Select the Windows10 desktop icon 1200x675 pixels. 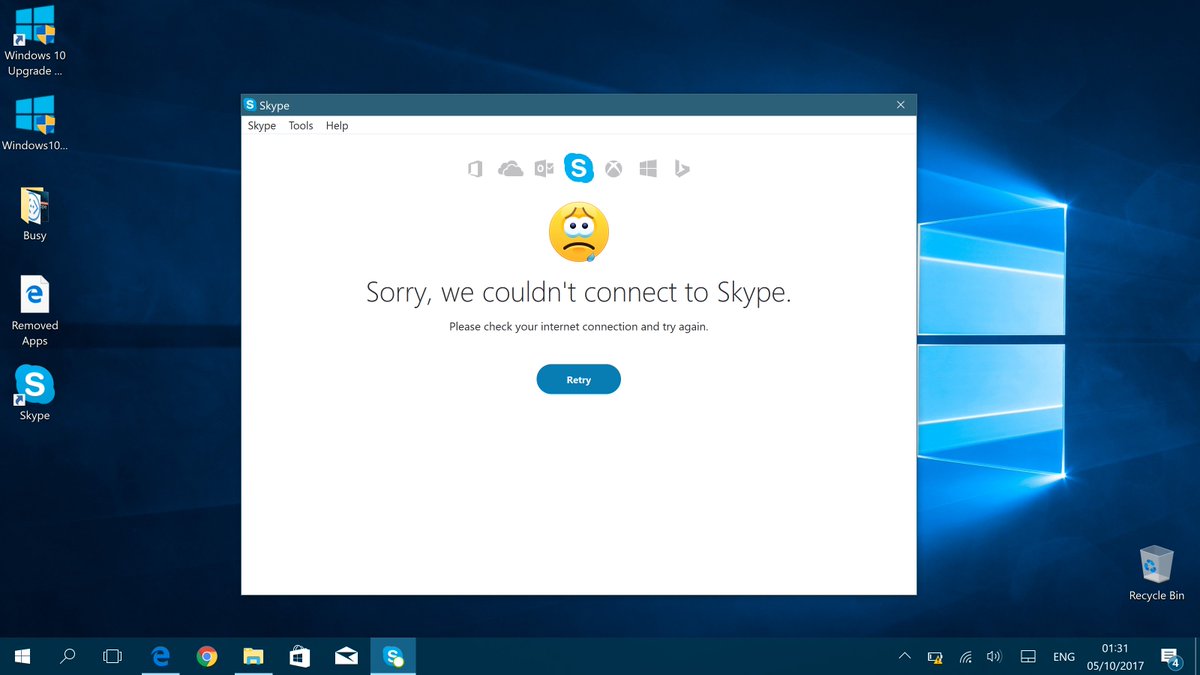(x=34, y=124)
